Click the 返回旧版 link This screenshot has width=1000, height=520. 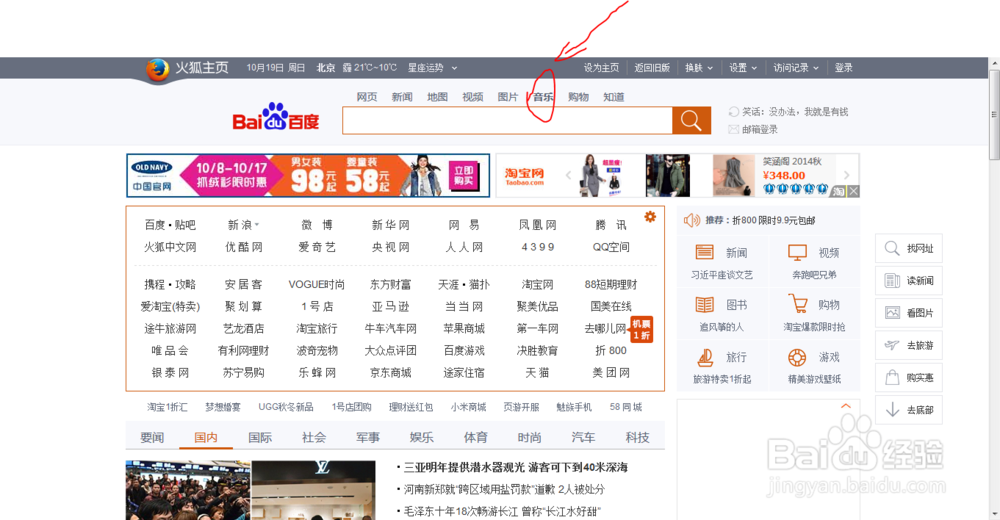(x=652, y=68)
